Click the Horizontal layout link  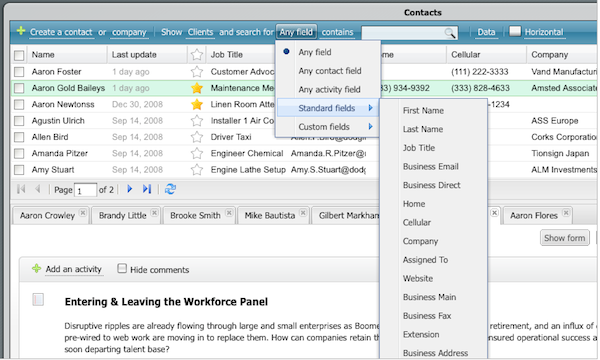(x=544, y=32)
